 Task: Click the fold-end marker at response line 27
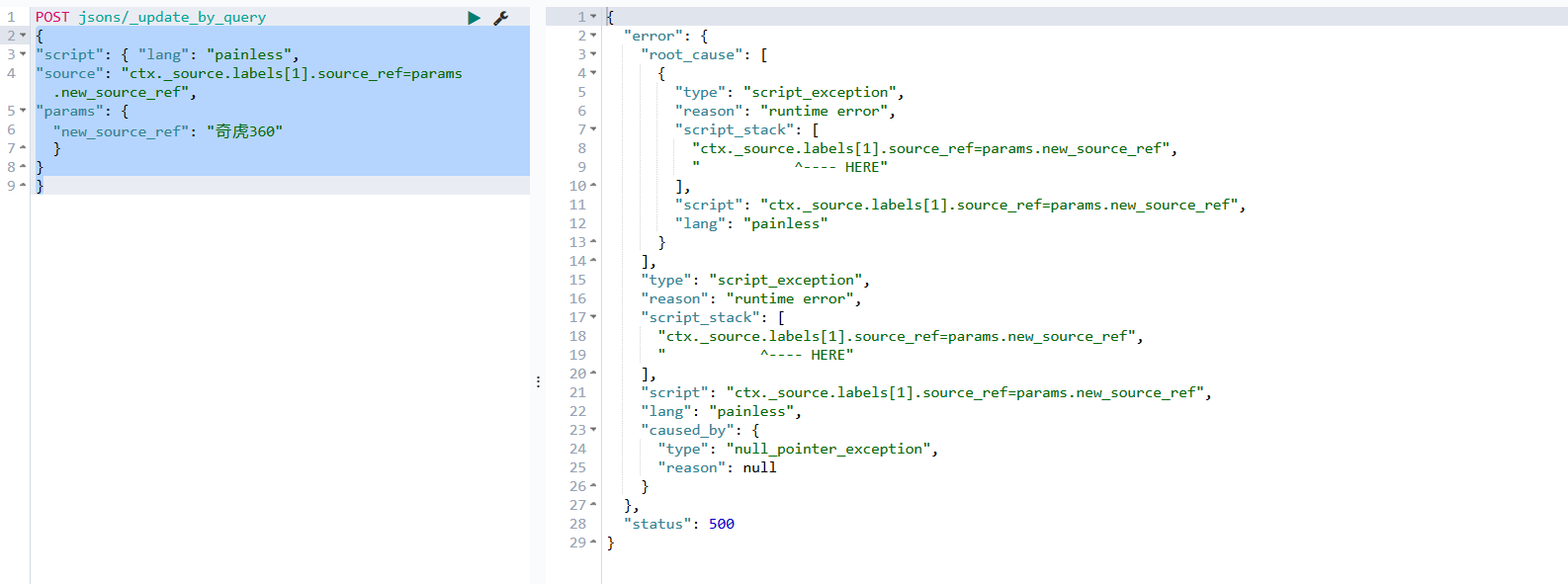593,505
